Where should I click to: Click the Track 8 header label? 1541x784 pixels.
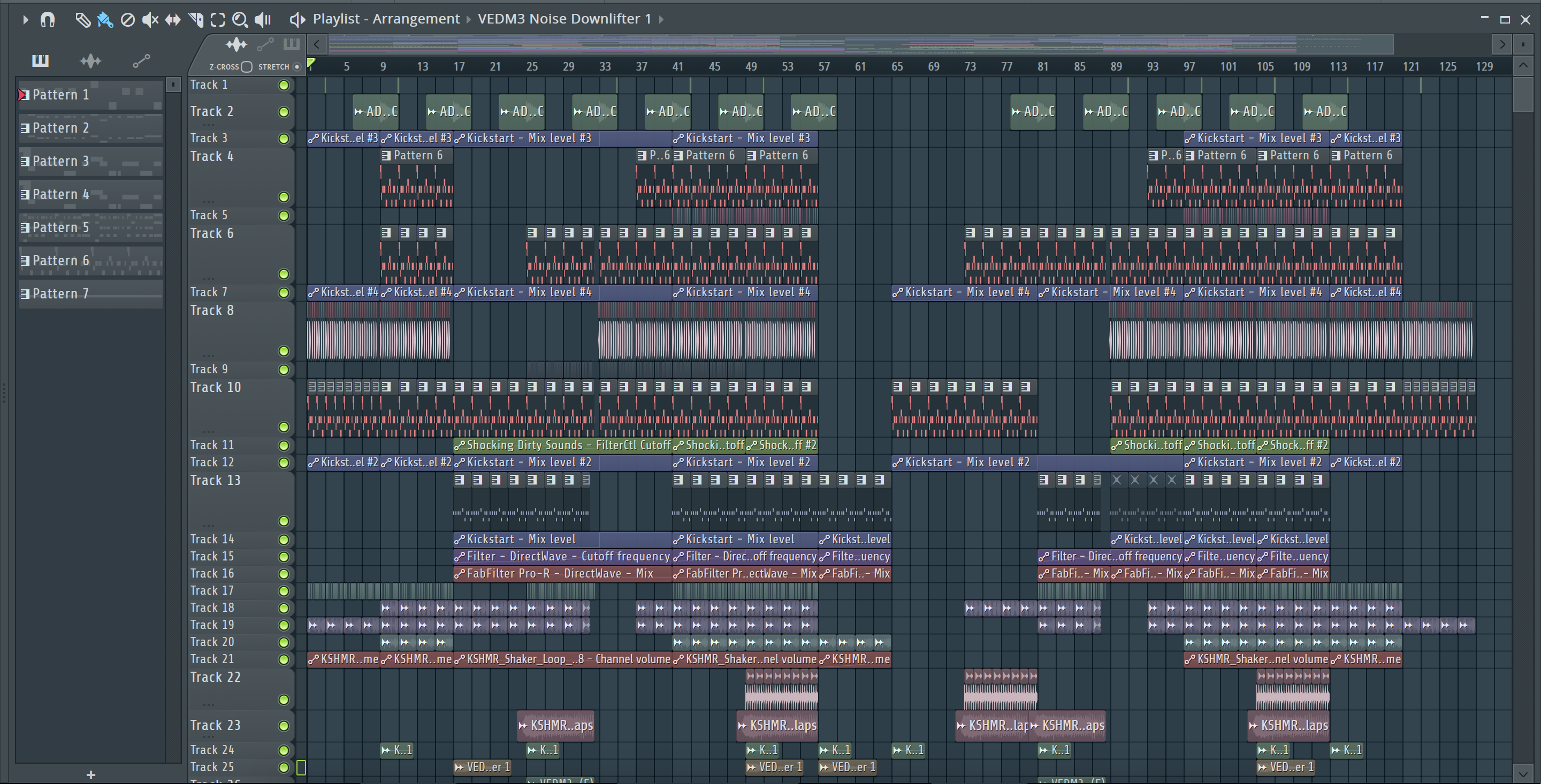[x=212, y=310]
